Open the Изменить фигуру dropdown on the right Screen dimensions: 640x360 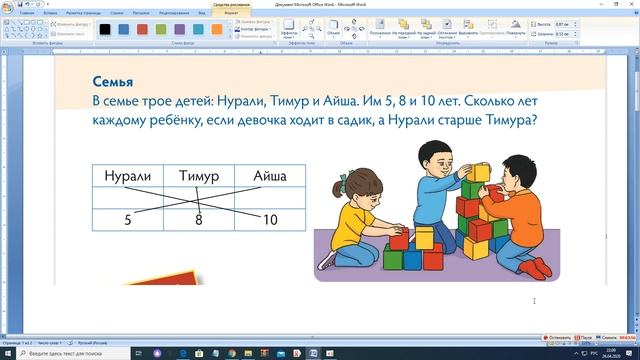pyautogui.click(x=254, y=36)
